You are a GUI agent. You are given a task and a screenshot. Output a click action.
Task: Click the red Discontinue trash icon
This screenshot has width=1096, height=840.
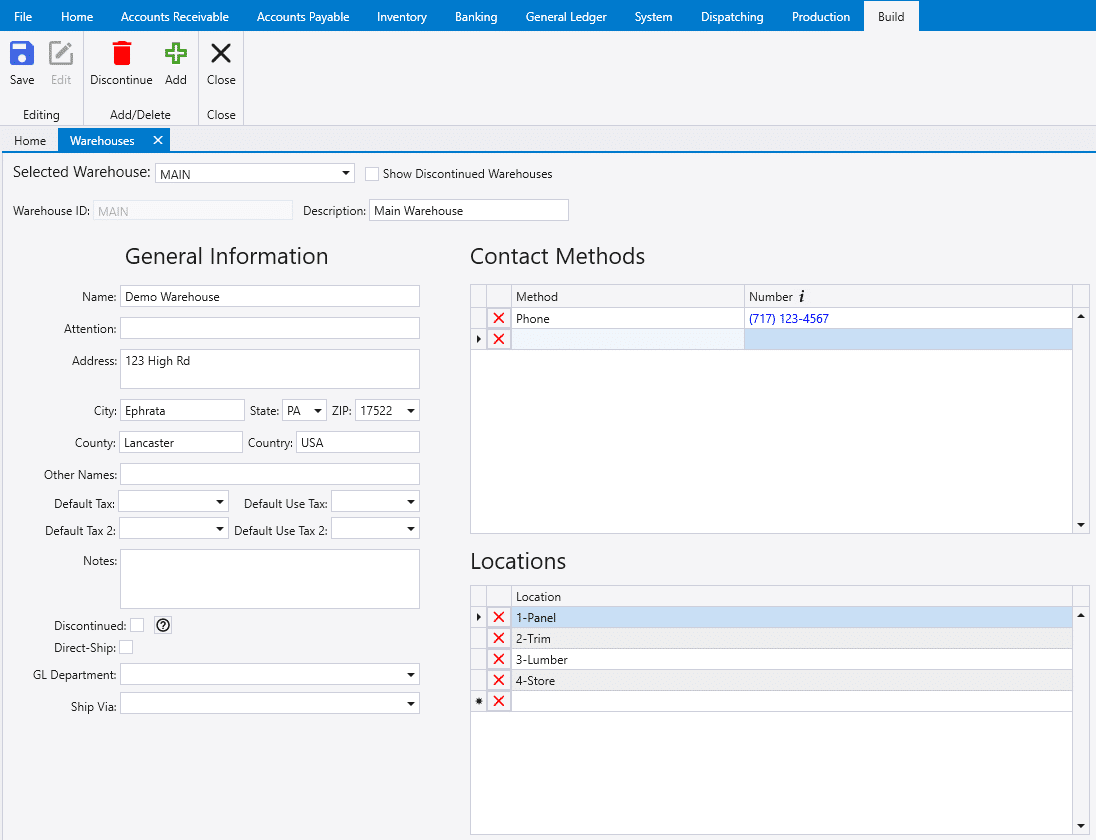(121, 55)
